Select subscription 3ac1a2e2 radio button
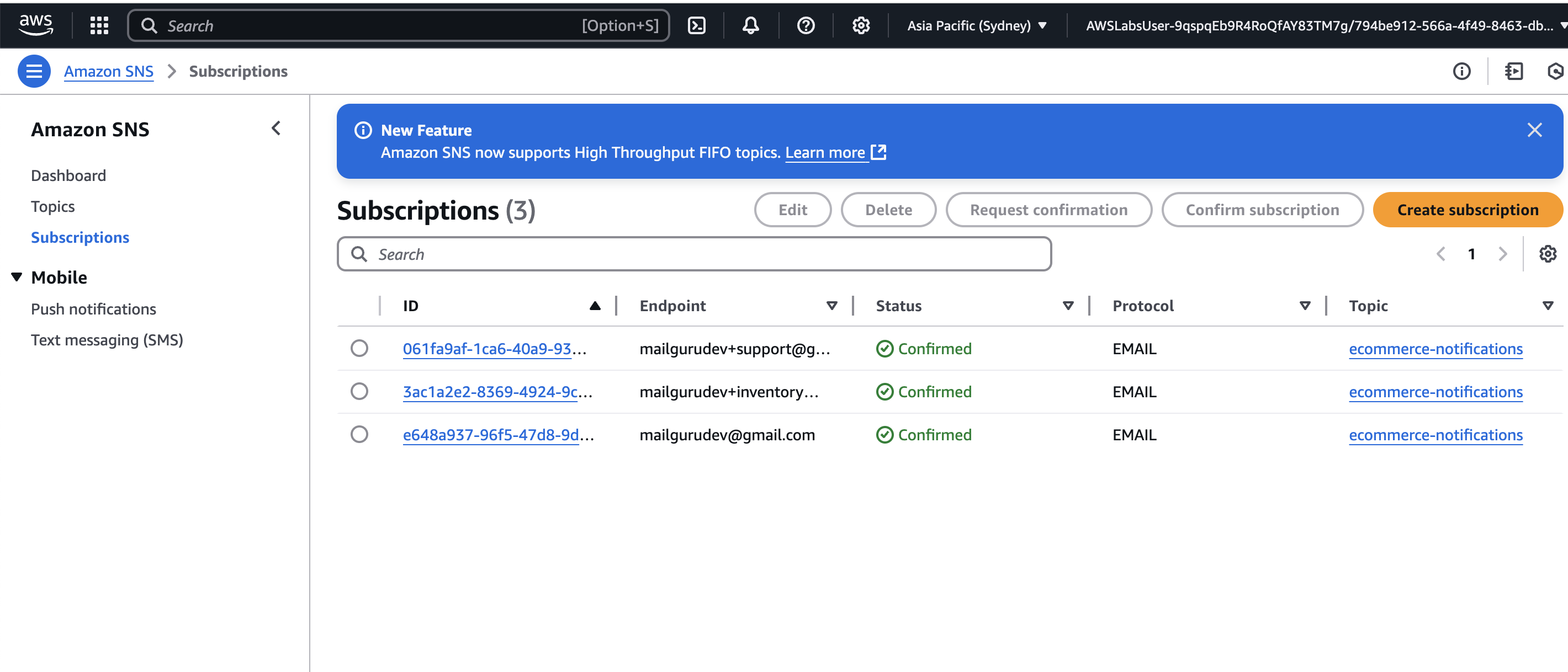Screen dimensions: 1568x672 point(359,391)
